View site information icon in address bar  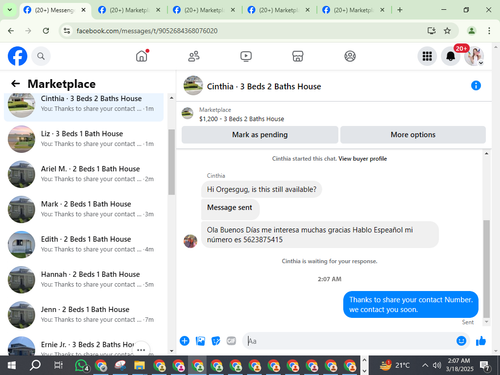(x=67, y=31)
